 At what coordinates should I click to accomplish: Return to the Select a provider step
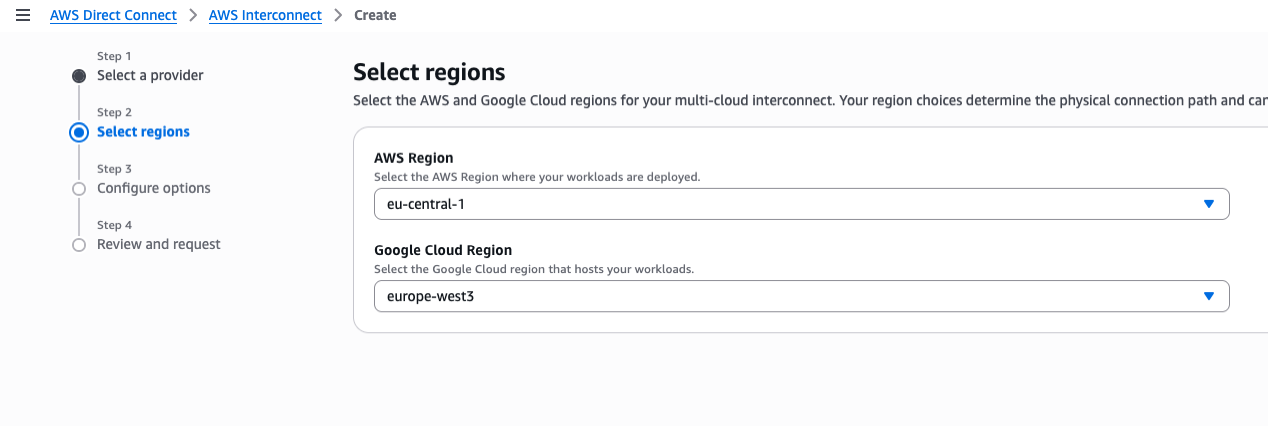pyautogui.click(x=150, y=76)
